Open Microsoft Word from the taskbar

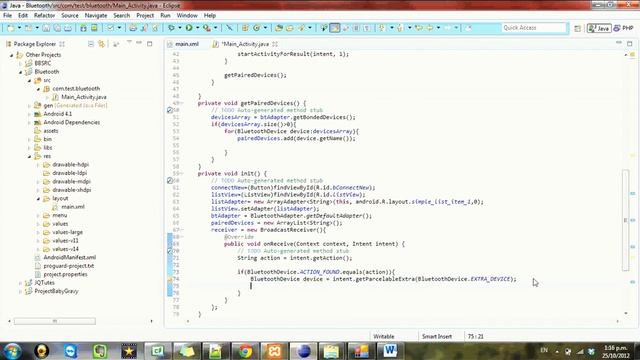click(390, 351)
